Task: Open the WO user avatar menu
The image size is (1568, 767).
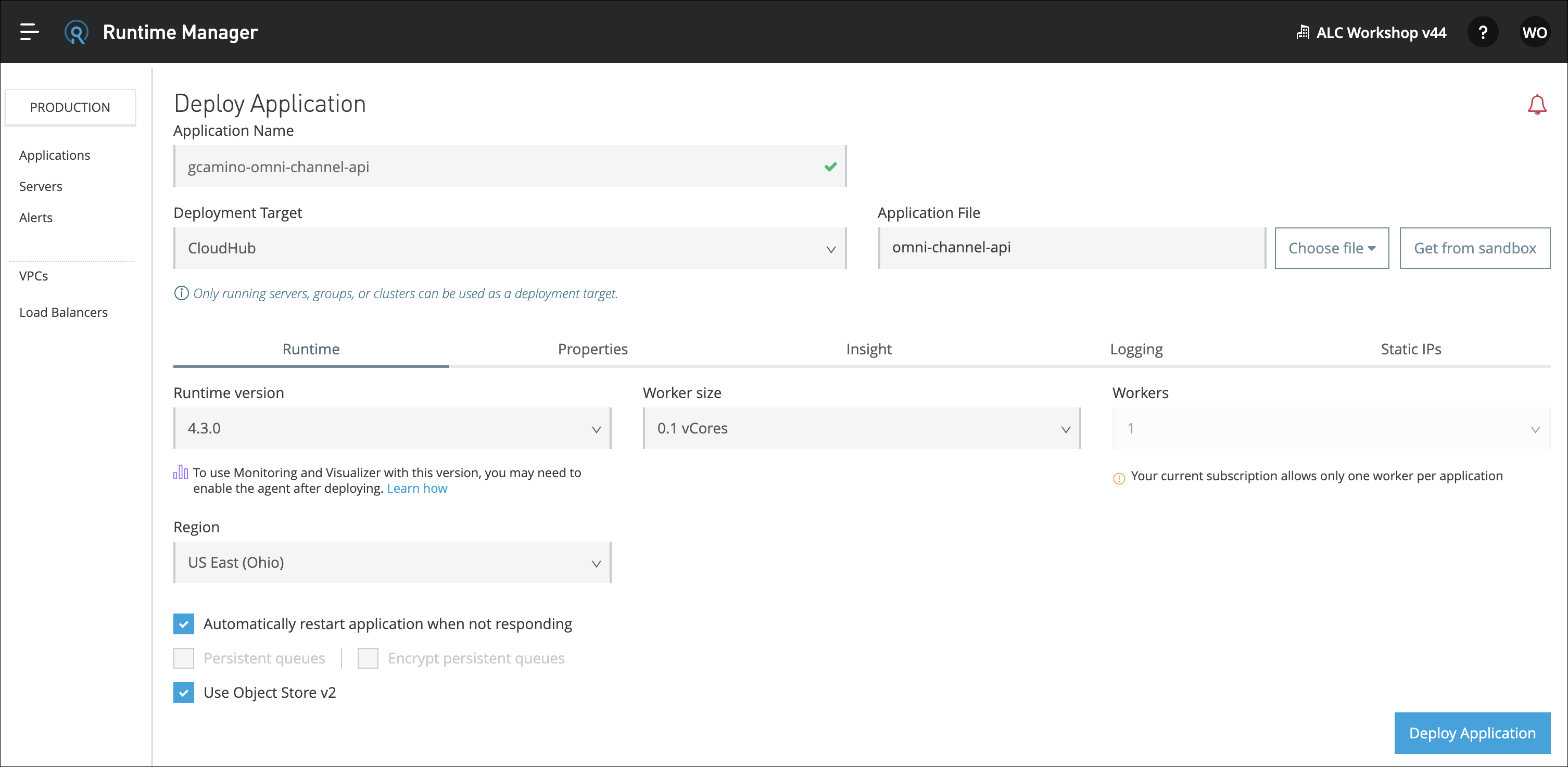Action: coord(1535,32)
